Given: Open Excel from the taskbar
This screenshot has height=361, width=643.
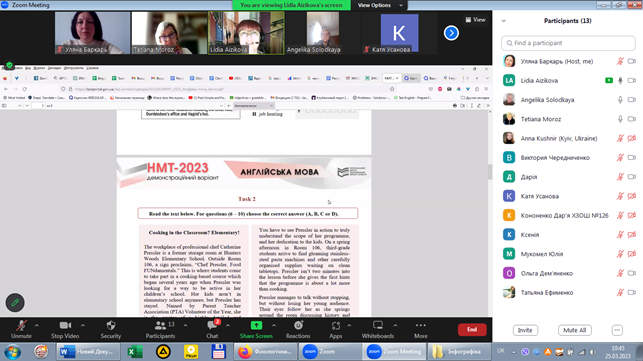Looking at the screenshot, I should coord(134,352).
